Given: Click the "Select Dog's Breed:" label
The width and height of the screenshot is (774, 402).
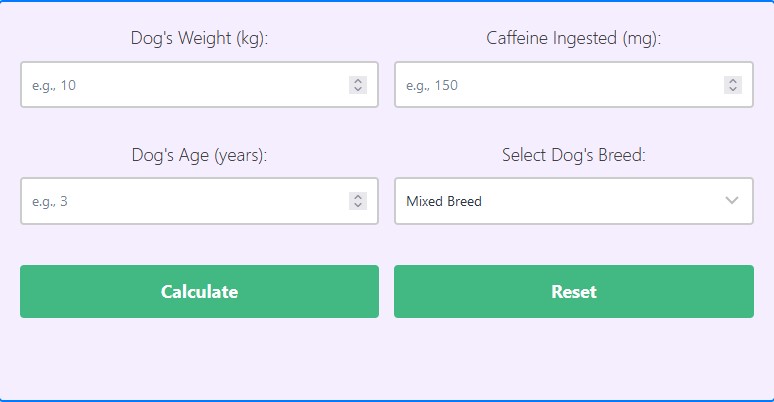Looking at the screenshot, I should click(x=574, y=155).
